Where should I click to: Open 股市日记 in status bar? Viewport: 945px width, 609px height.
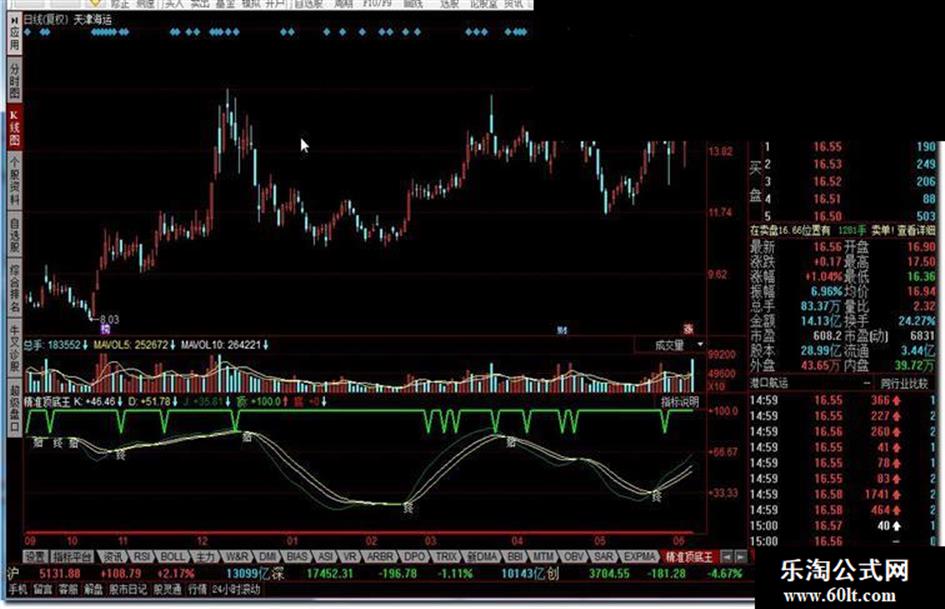pos(128,589)
